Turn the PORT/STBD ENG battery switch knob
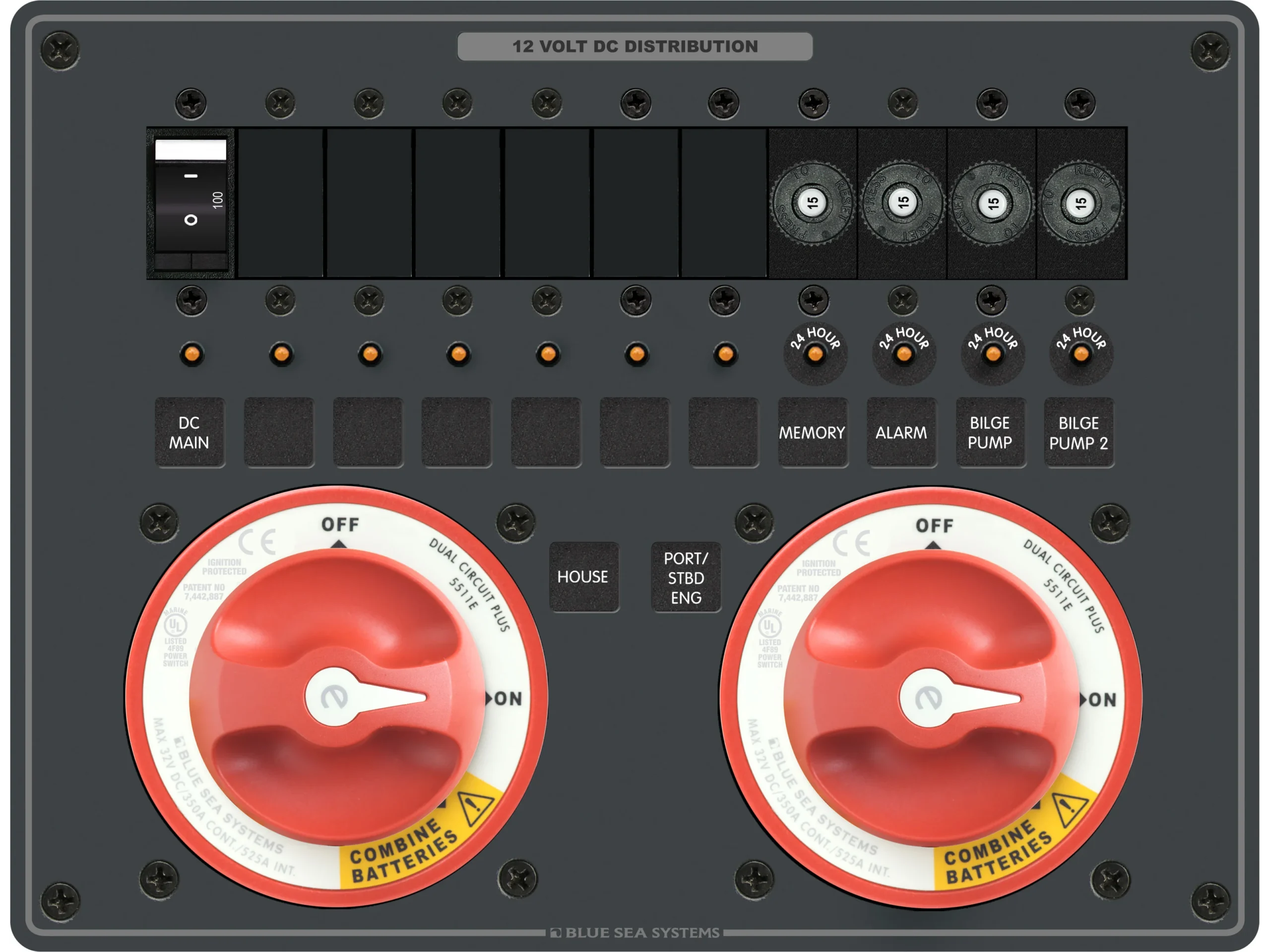Viewport: 1270px width, 952px height. tap(931, 699)
